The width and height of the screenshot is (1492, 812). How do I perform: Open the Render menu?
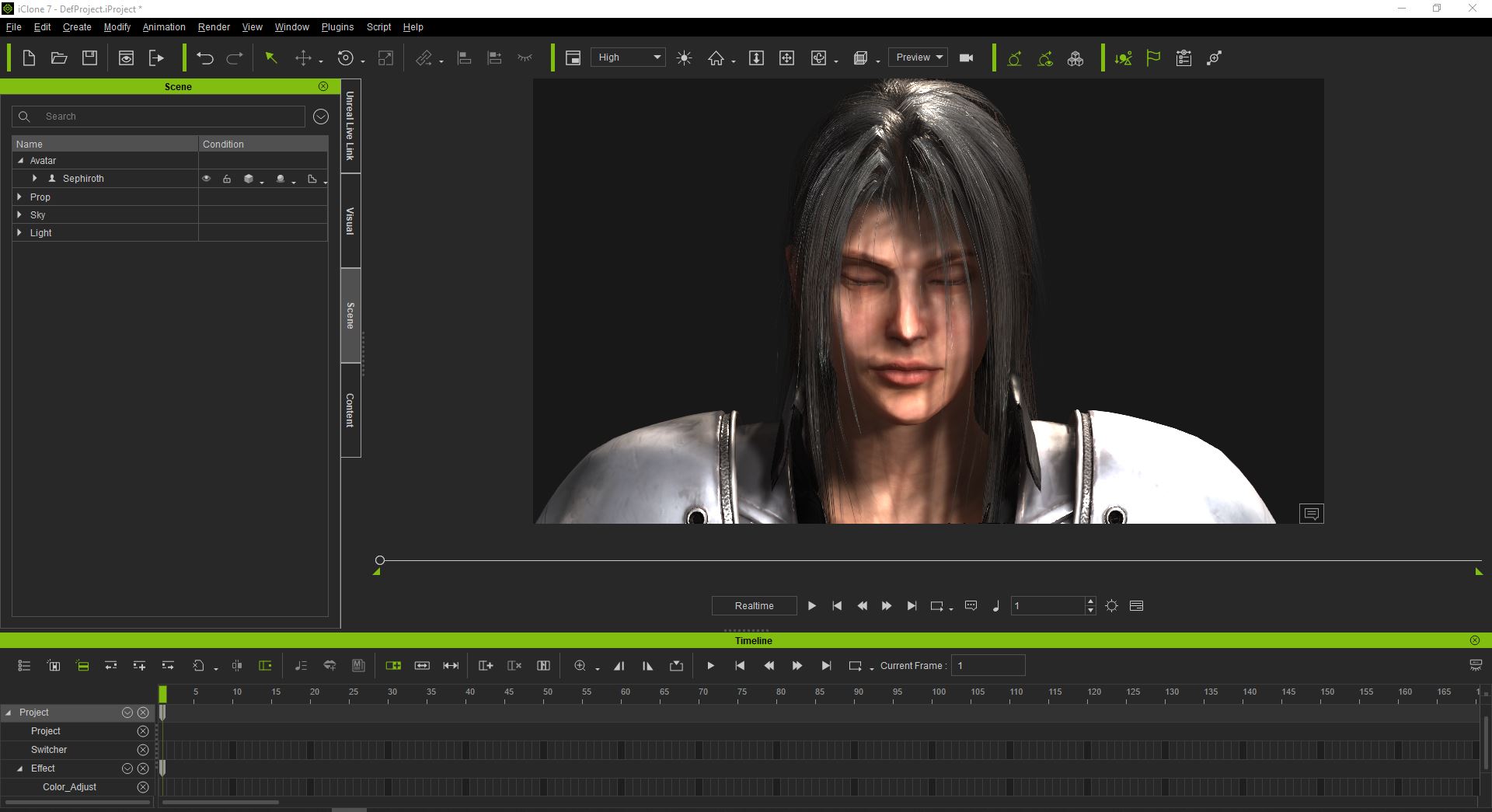(214, 27)
